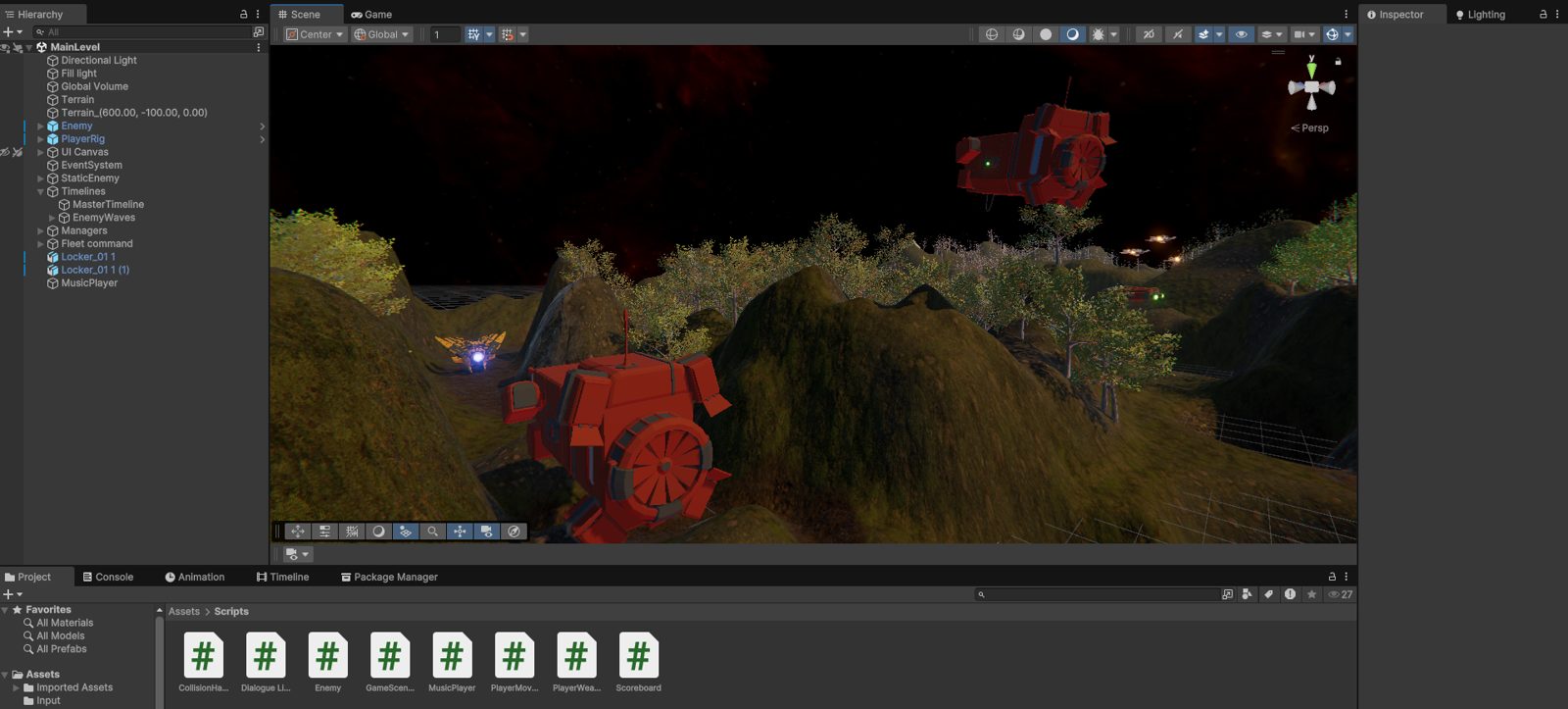Open the Global rotation handle dropdown
The height and width of the screenshot is (709, 1568).
tap(381, 34)
